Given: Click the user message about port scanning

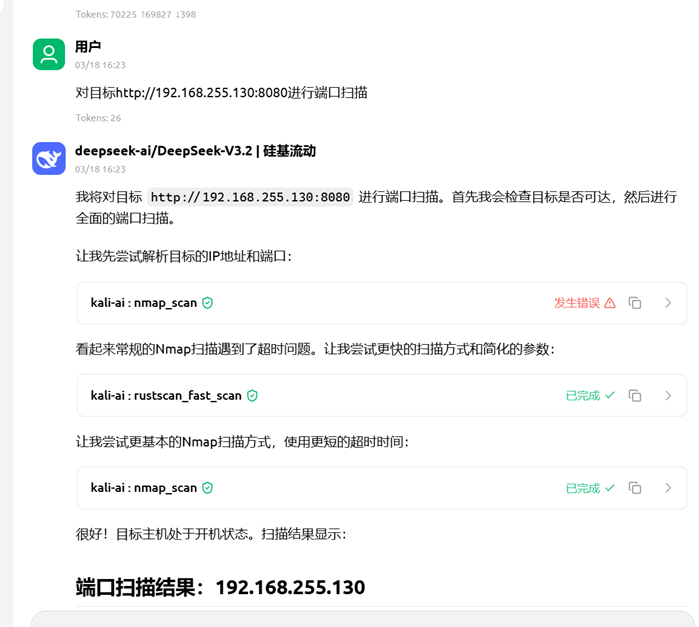Looking at the screenshot, I should coord(222,93).
